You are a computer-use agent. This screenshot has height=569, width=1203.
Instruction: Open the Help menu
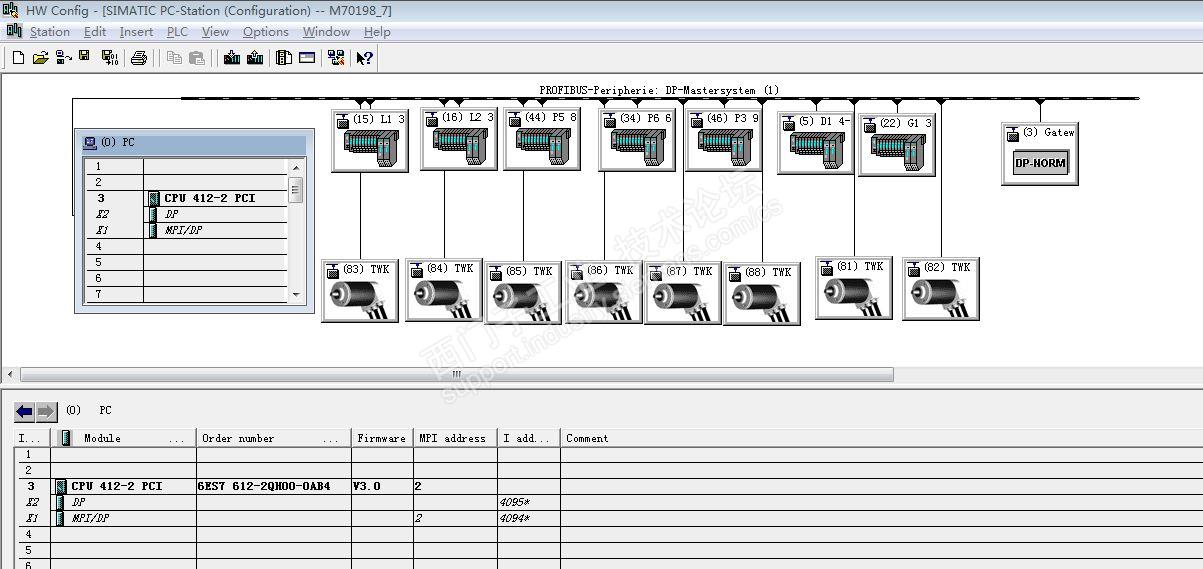click(x=377, y=32)
